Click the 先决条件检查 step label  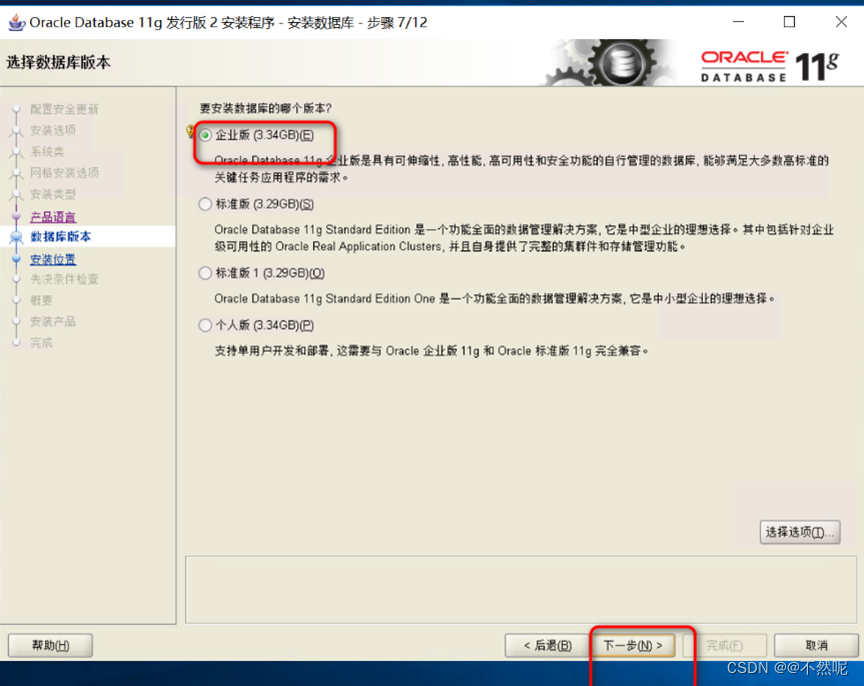coord(64,279)
